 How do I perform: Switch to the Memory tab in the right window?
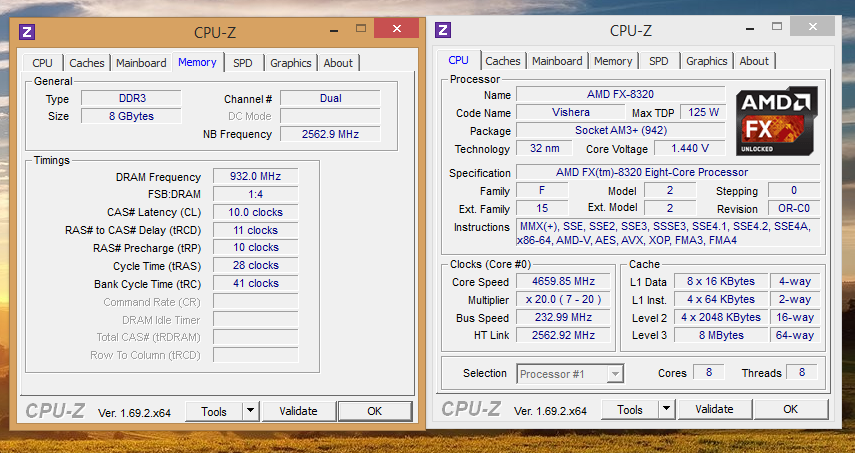[613, 61]
